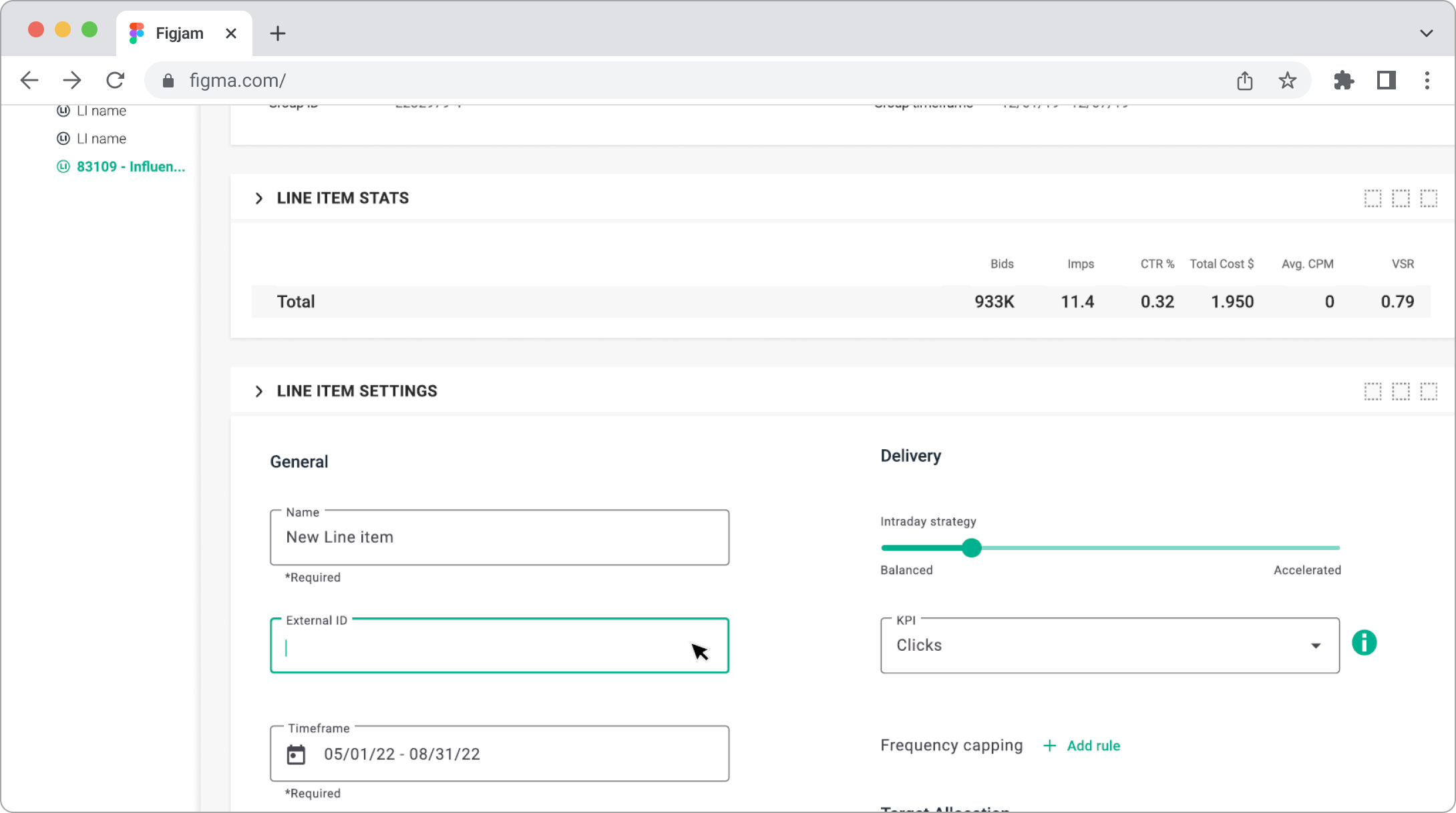
Task: Click Add rule for frequency capping
Action: [1082, 746]
